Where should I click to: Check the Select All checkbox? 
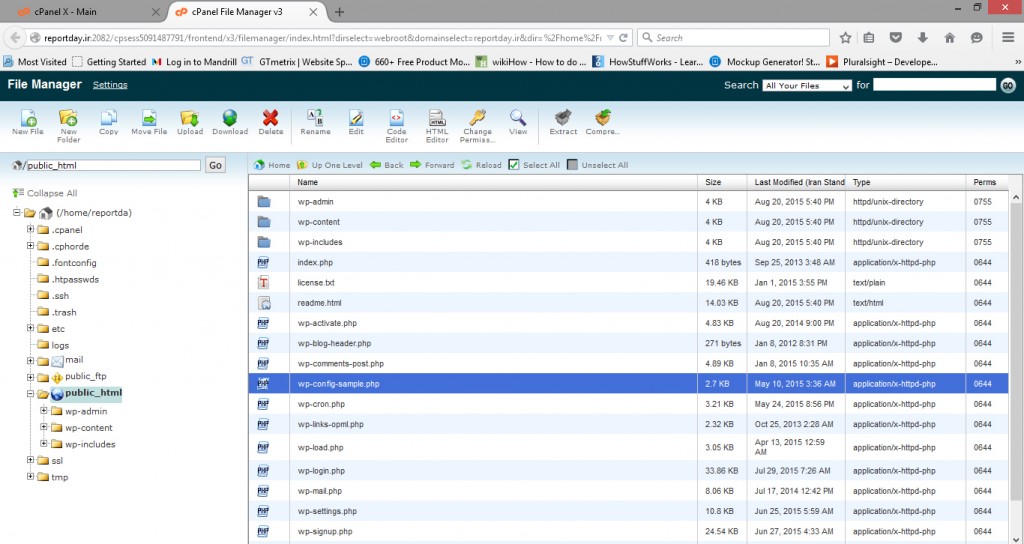pyautogui.click(x=514, y=165)
